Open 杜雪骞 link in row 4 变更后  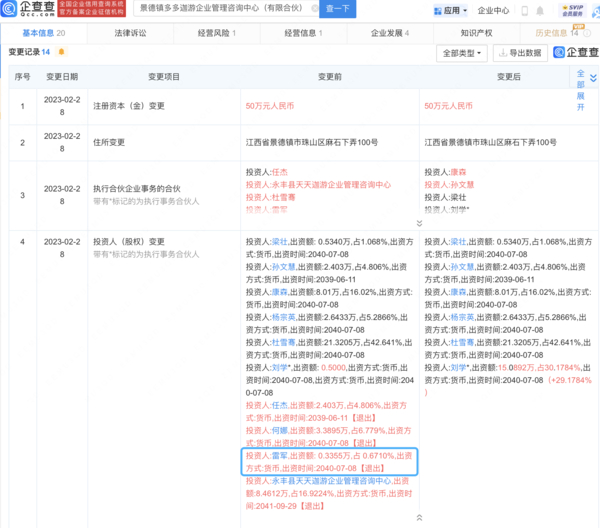(462, 343)
